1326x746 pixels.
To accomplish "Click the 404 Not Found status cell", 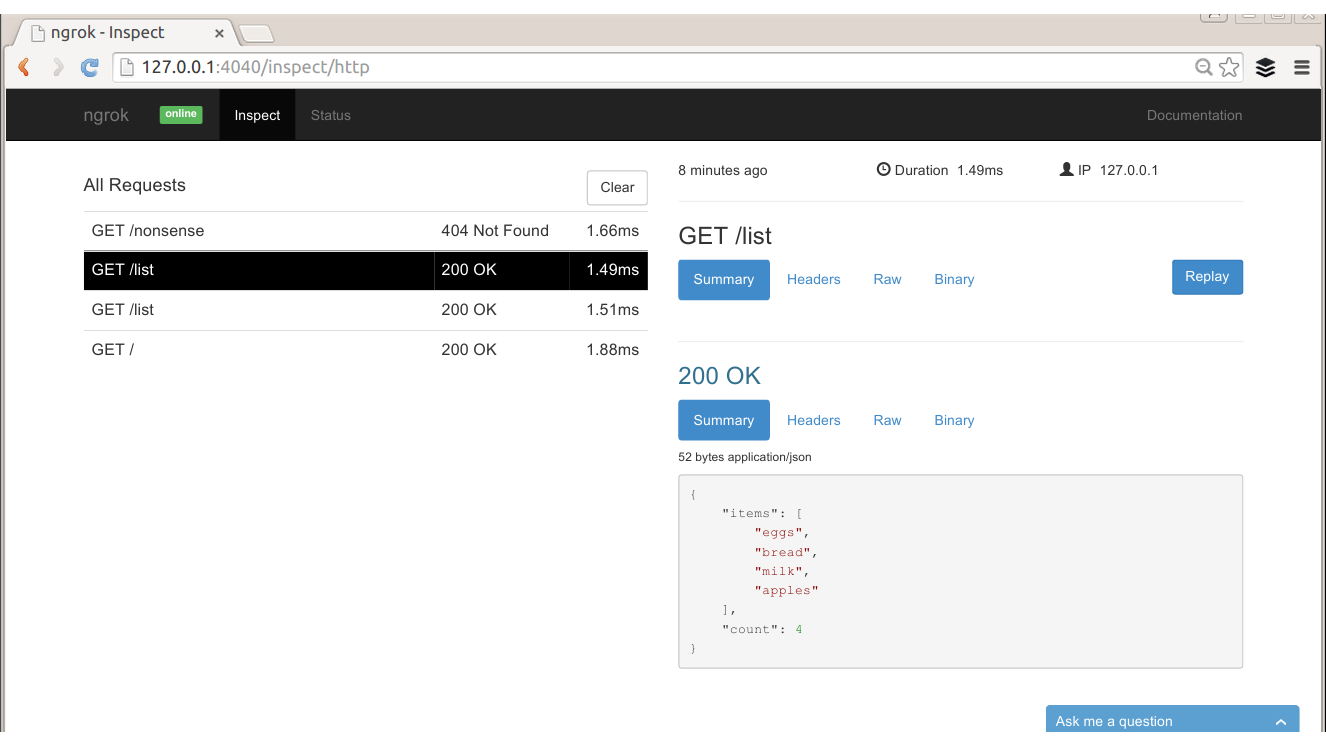I will click(x=495, y=231).
